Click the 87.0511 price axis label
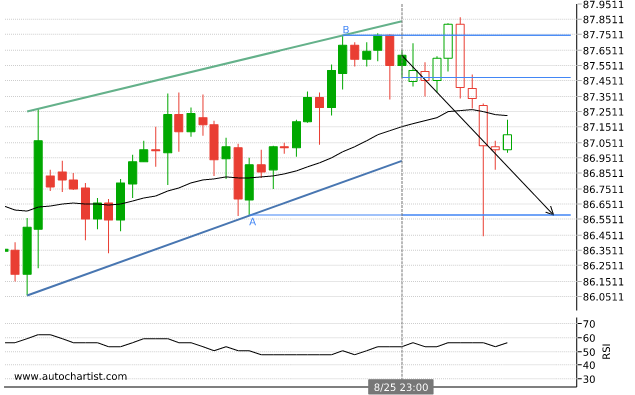 [x=603, y=143]
